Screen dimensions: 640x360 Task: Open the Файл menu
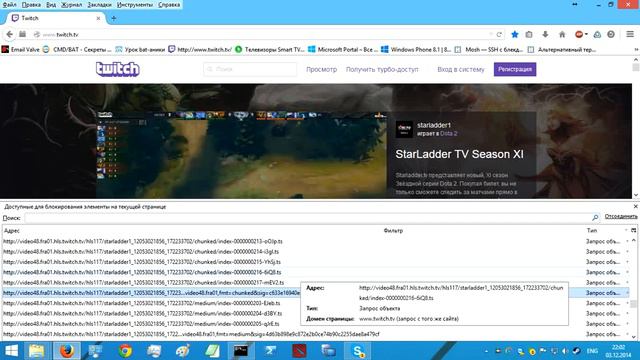point(9,4)
